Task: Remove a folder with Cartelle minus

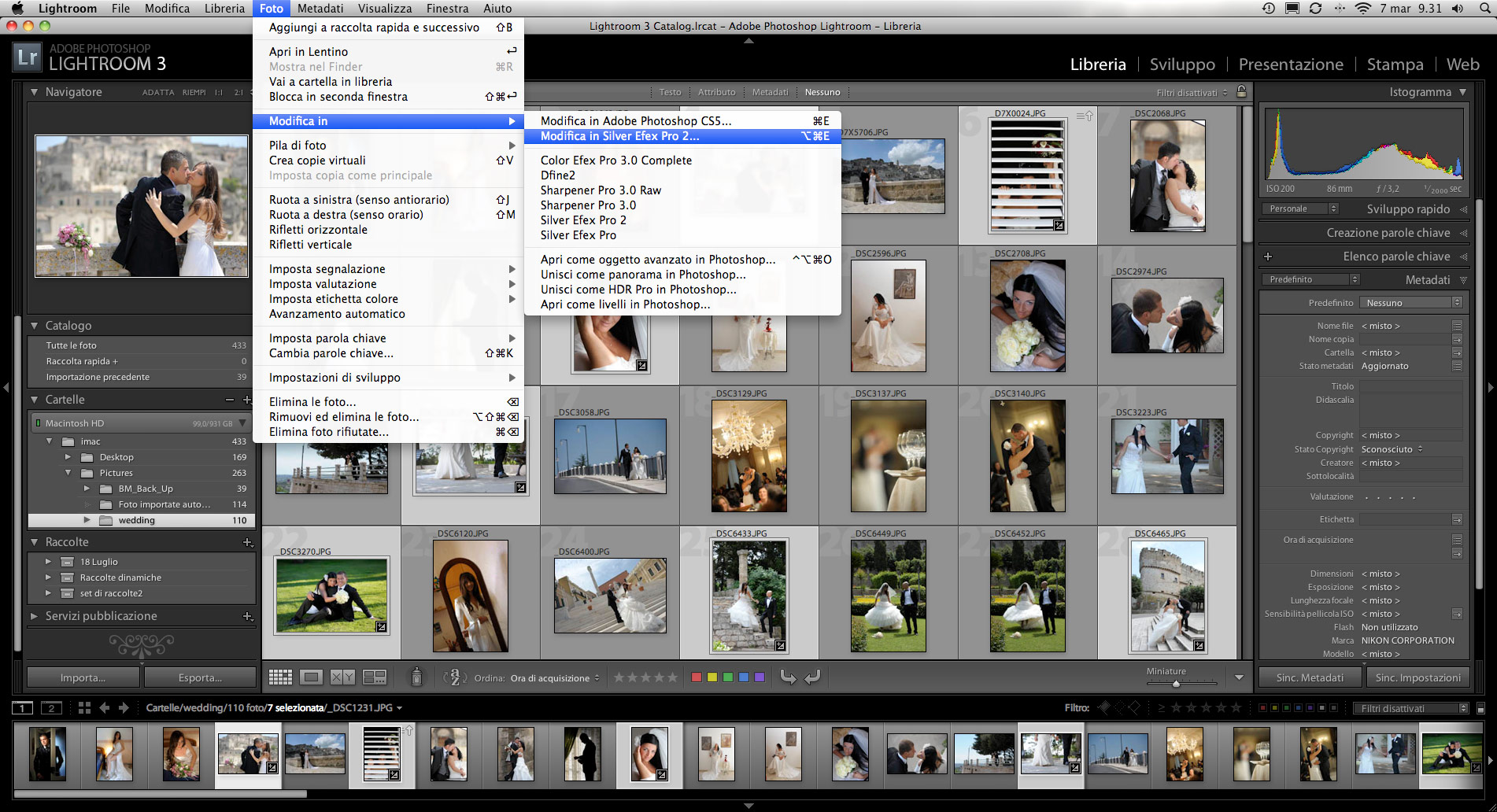Action: pyautogui.click(x=230, y=400)
